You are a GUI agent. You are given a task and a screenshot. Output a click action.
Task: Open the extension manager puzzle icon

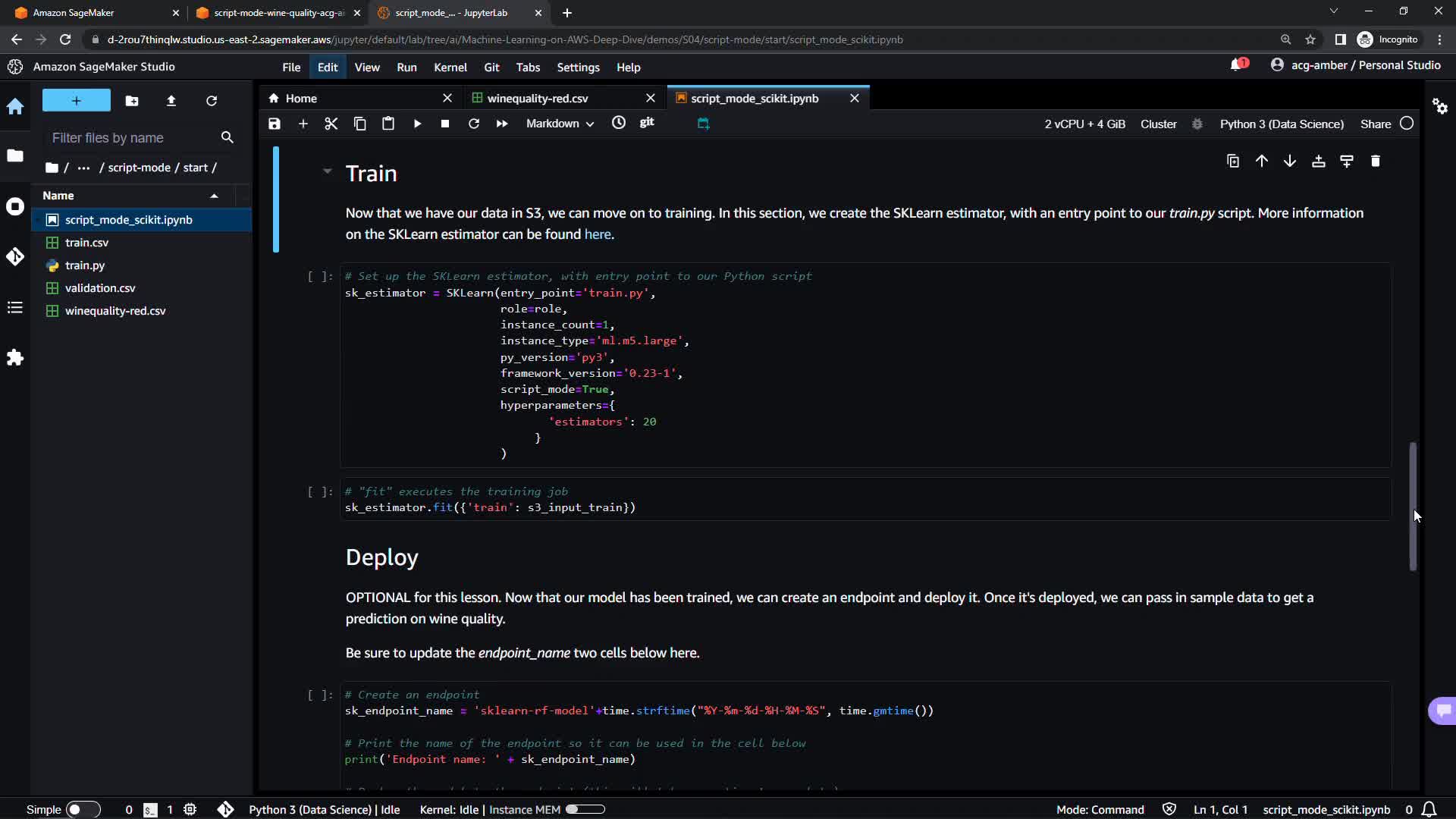coord(15,358)
